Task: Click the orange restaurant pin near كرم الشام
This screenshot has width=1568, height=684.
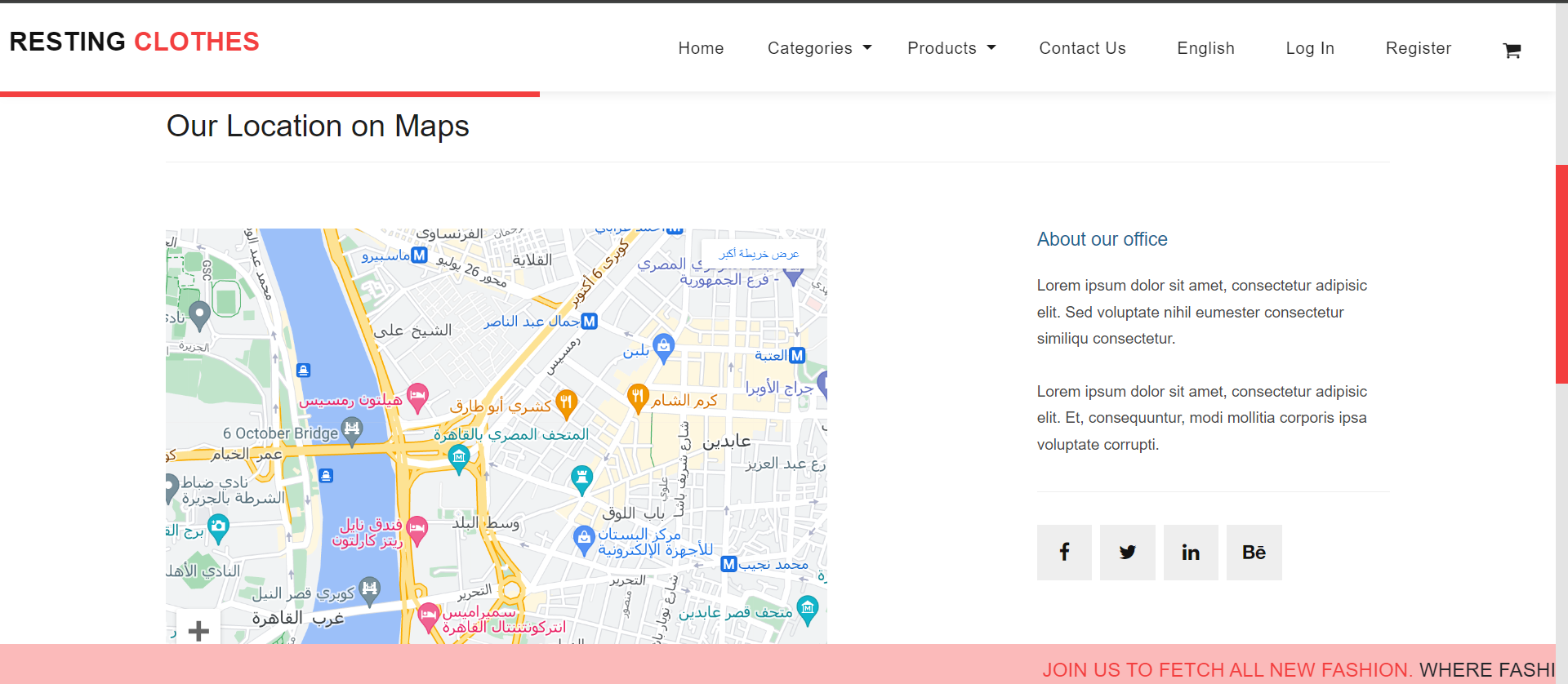Action: click(x=638, y=398)
